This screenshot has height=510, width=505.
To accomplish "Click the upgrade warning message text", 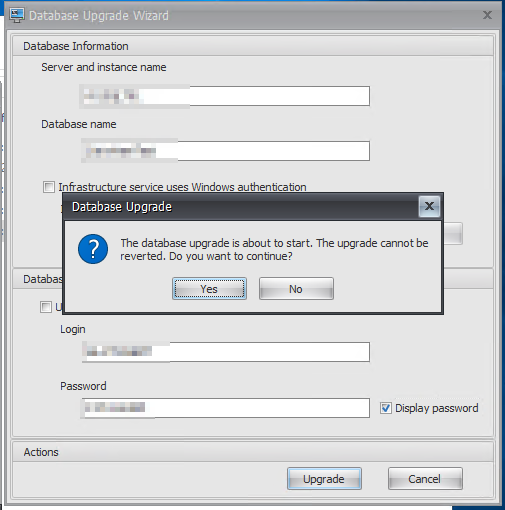I will click(x=274, y=249).
